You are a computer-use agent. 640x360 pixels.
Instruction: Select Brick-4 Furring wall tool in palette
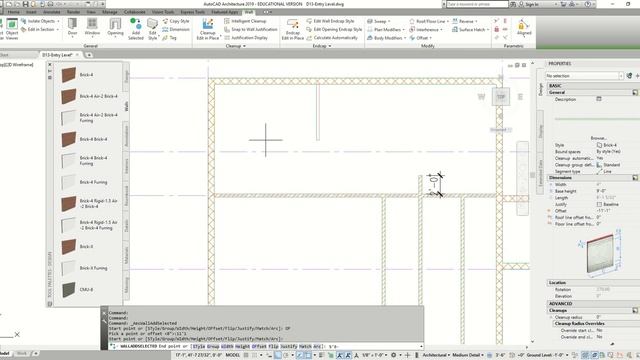(84, 182)
